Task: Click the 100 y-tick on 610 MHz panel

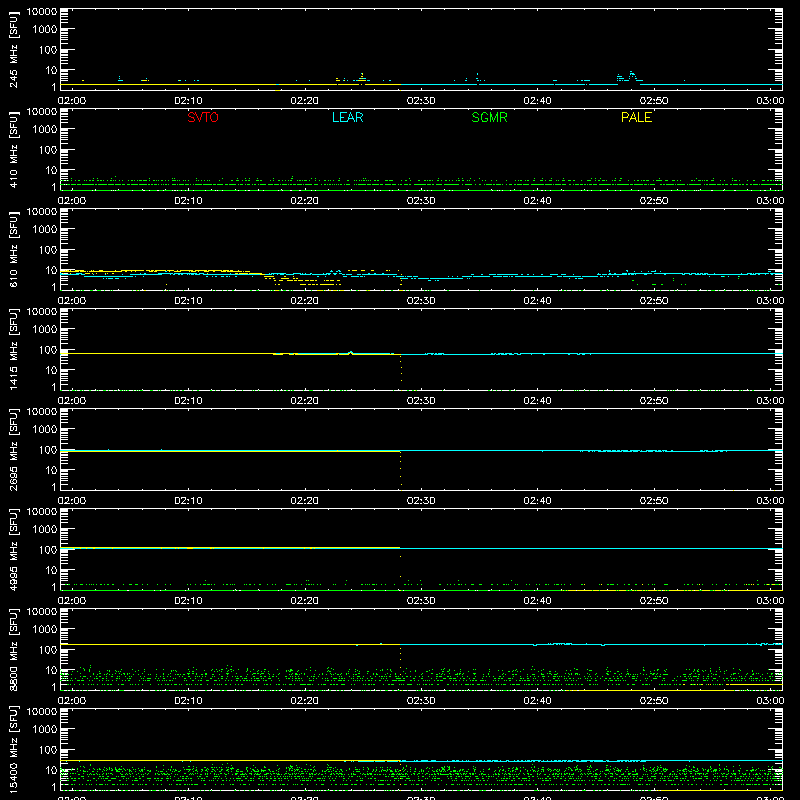Action: pos(48,249)
